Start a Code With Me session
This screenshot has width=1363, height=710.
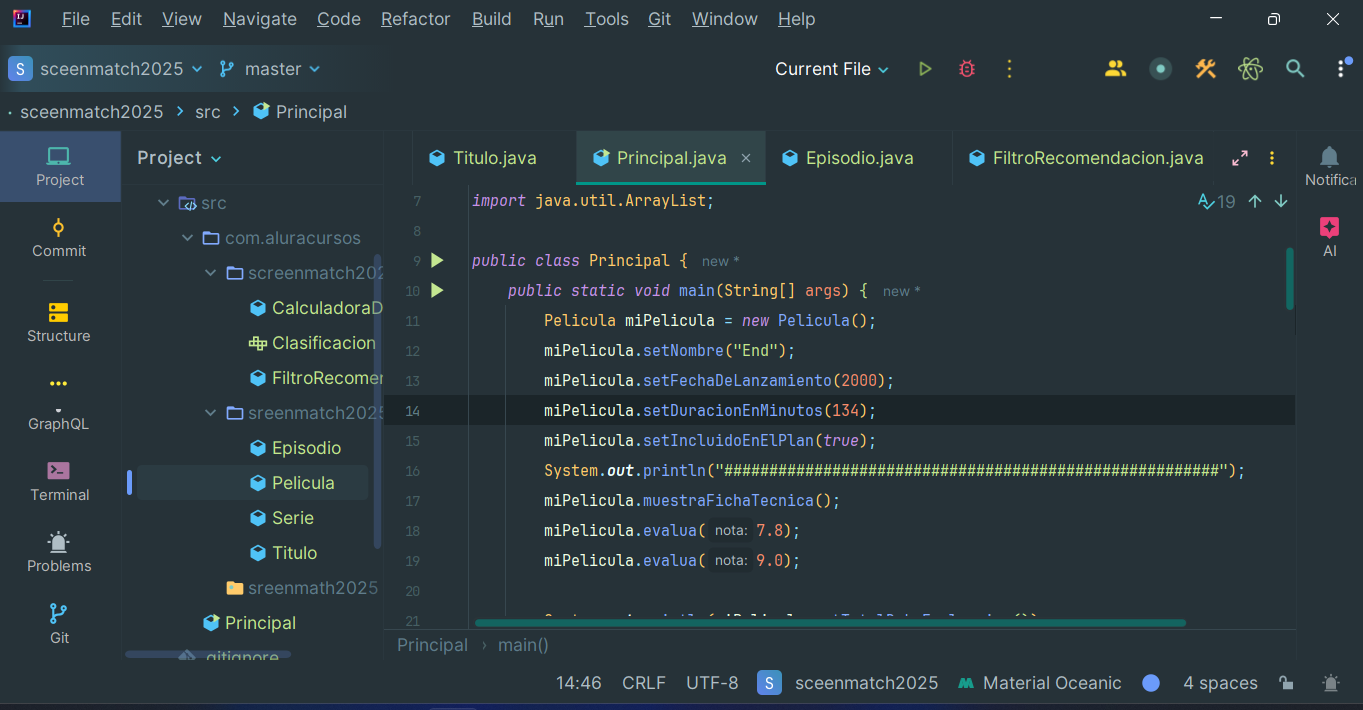tap(1115, 69)
